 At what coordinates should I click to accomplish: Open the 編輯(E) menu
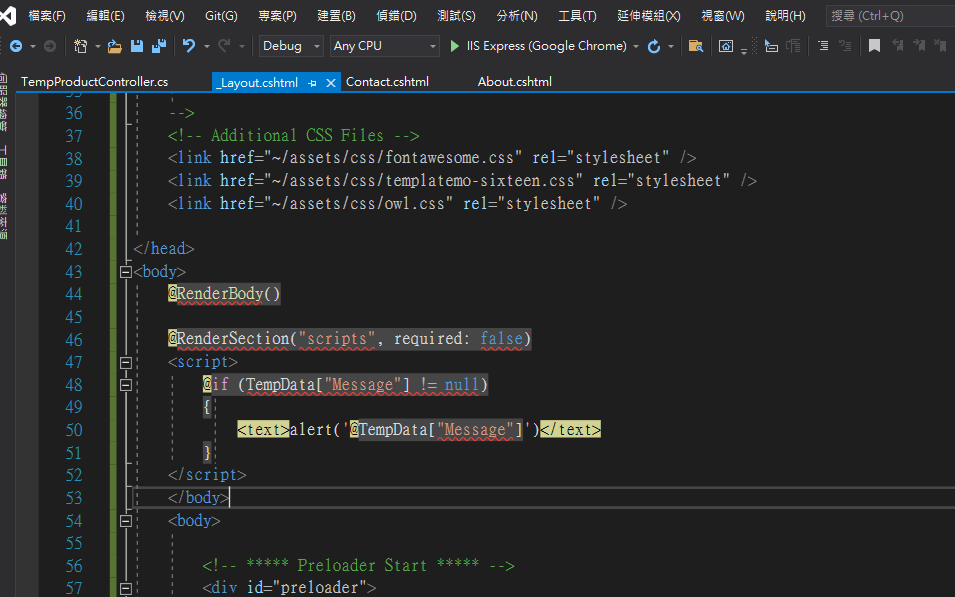click(105, 16)
